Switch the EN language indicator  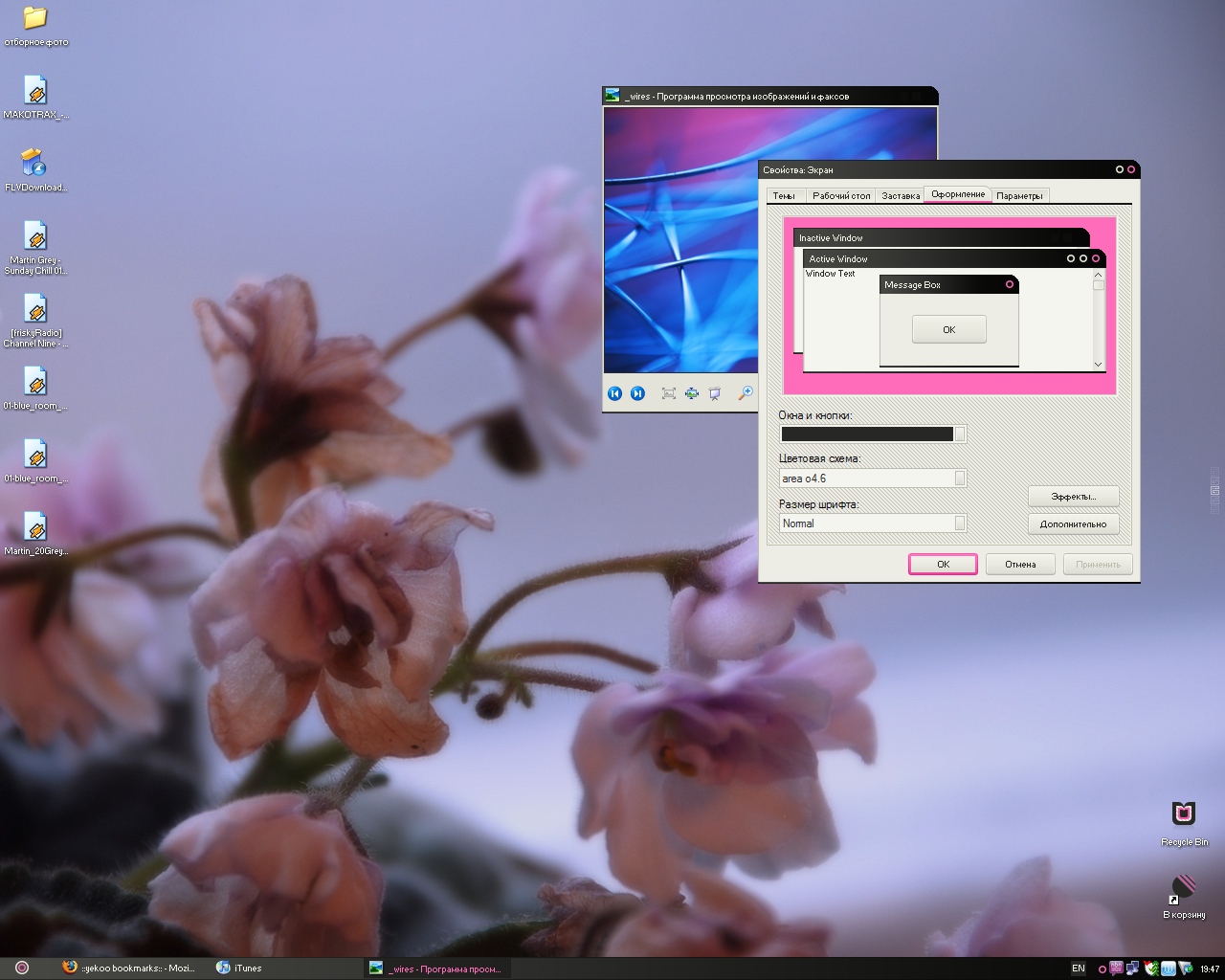(1079, 969)
